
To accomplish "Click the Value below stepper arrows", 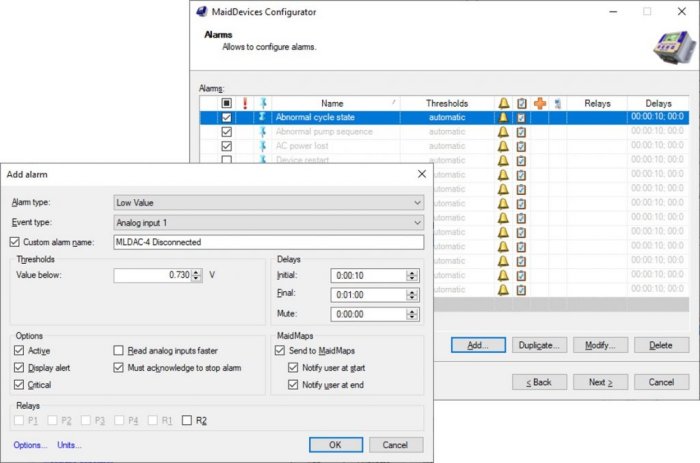I will click(197, 275).
